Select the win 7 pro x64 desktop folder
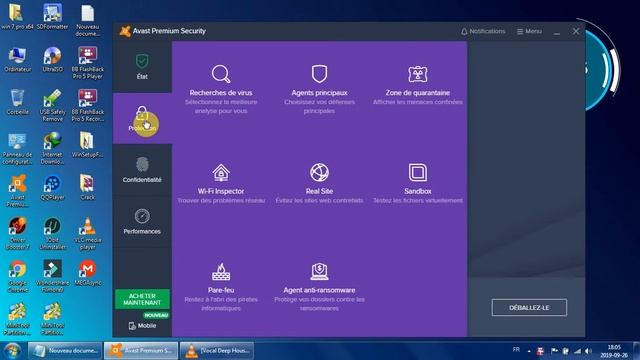The height and width of the screenshot is (360, 640). tap(17, 17)
